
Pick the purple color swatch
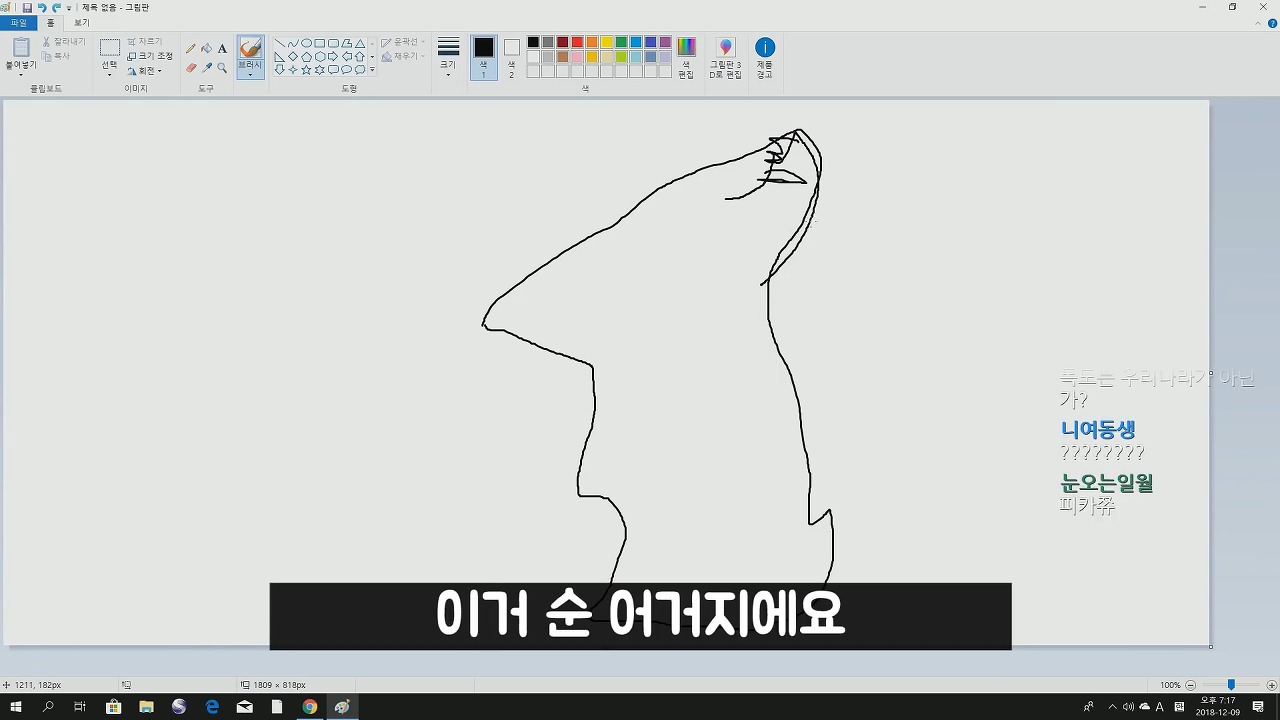click(x=665, y=42)
